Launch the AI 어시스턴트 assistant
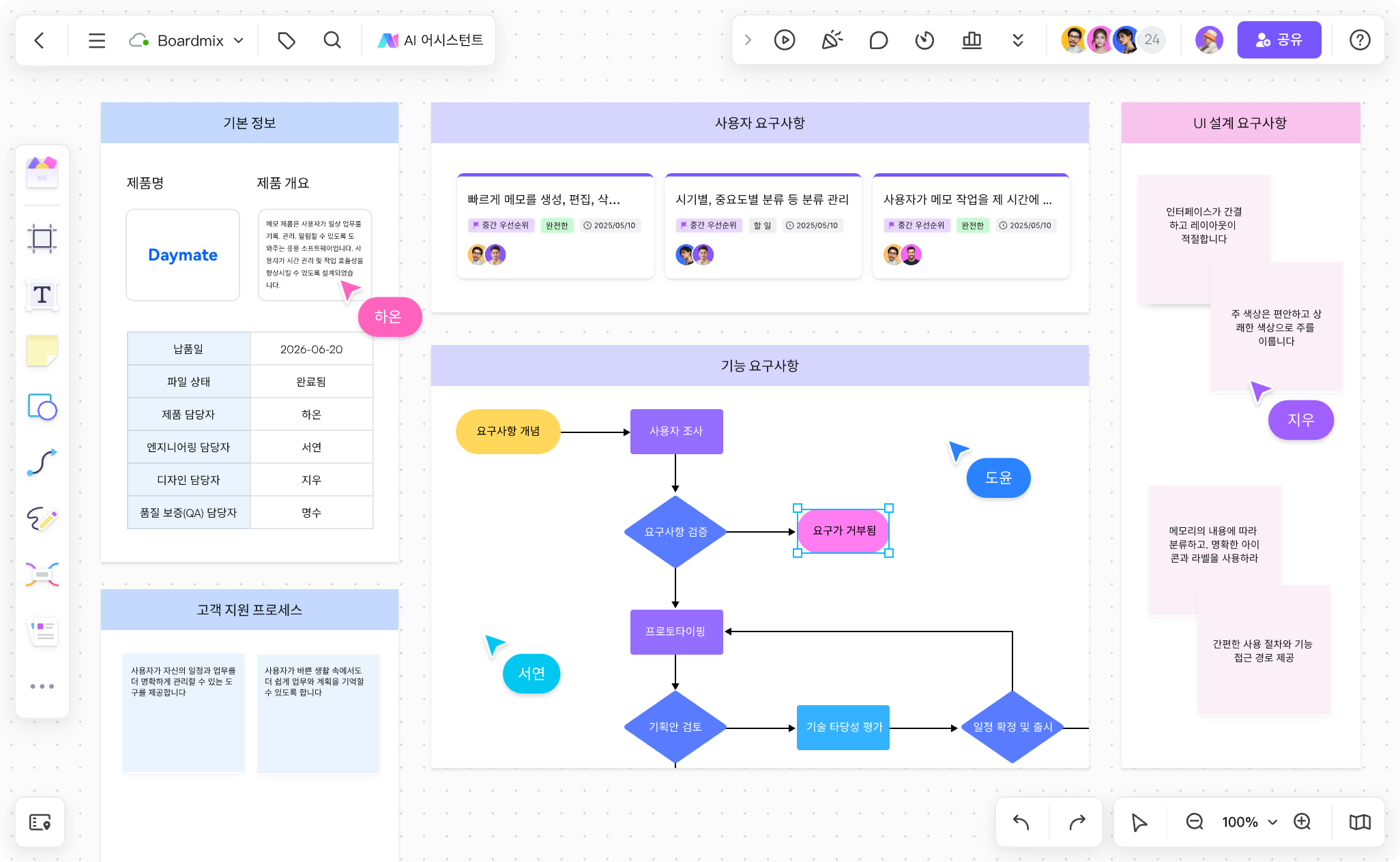 (x=431, y=40)
